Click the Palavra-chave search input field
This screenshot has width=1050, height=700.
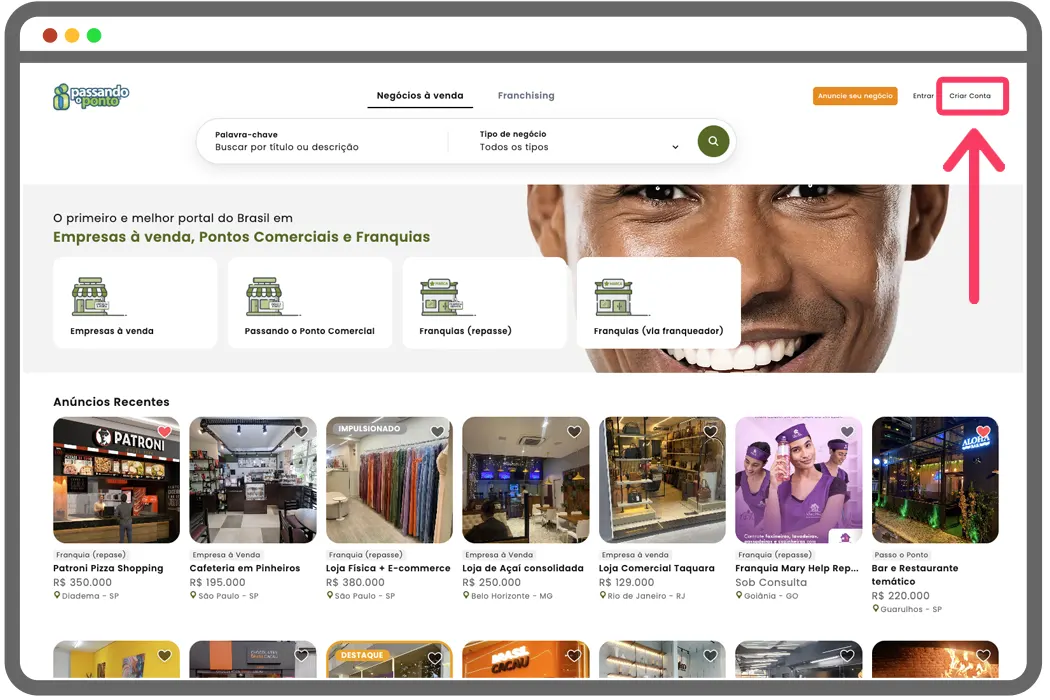(320, 147)
